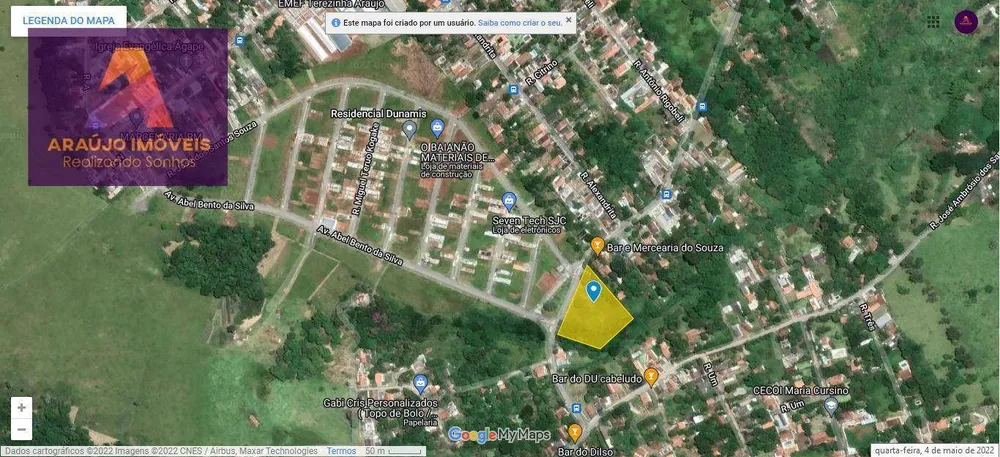Open the Seven Tech SJC store marker
Screen dimensions: 1000x457
[509, 202]
